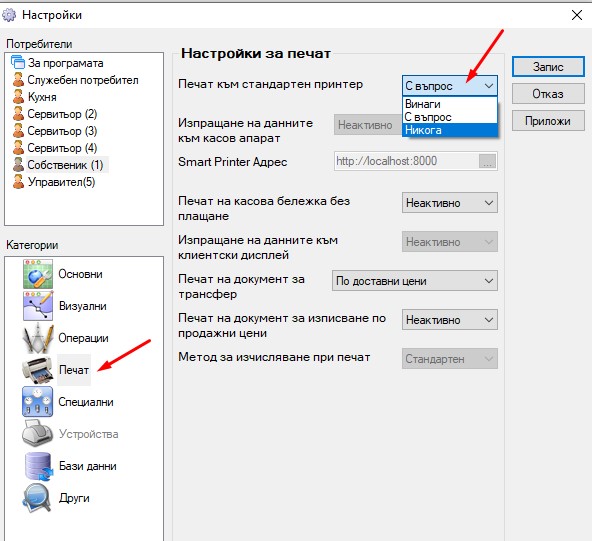The height and width of the screenshot is (541, 592).
Task: Click the Настройки gear icon in title bar
Action: [x=9, y=15]
